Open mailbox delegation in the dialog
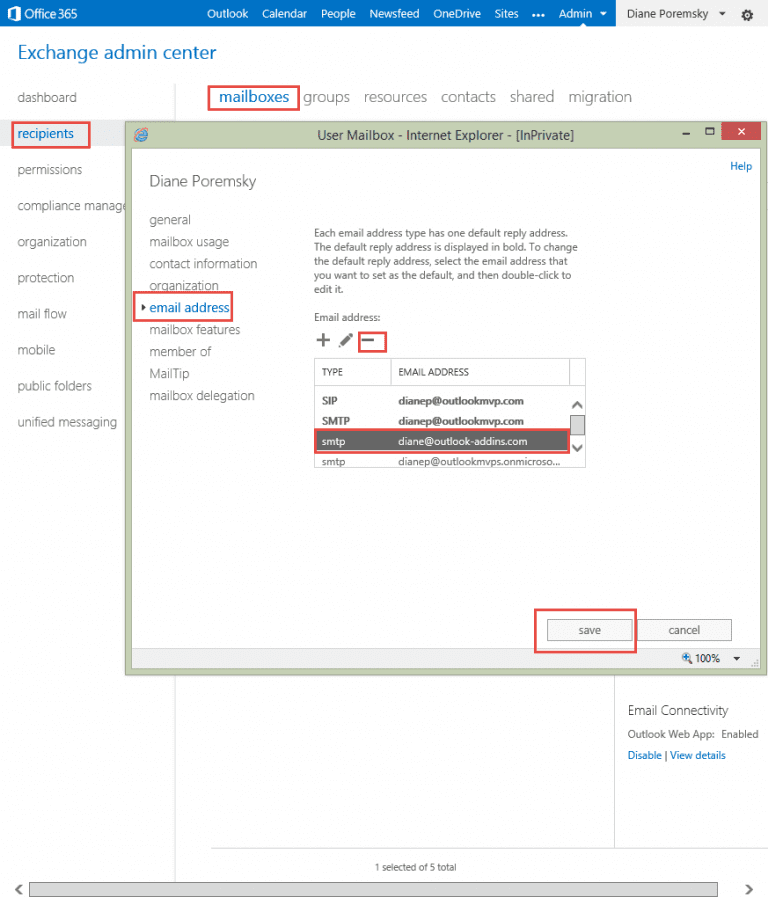 (202, 396)
